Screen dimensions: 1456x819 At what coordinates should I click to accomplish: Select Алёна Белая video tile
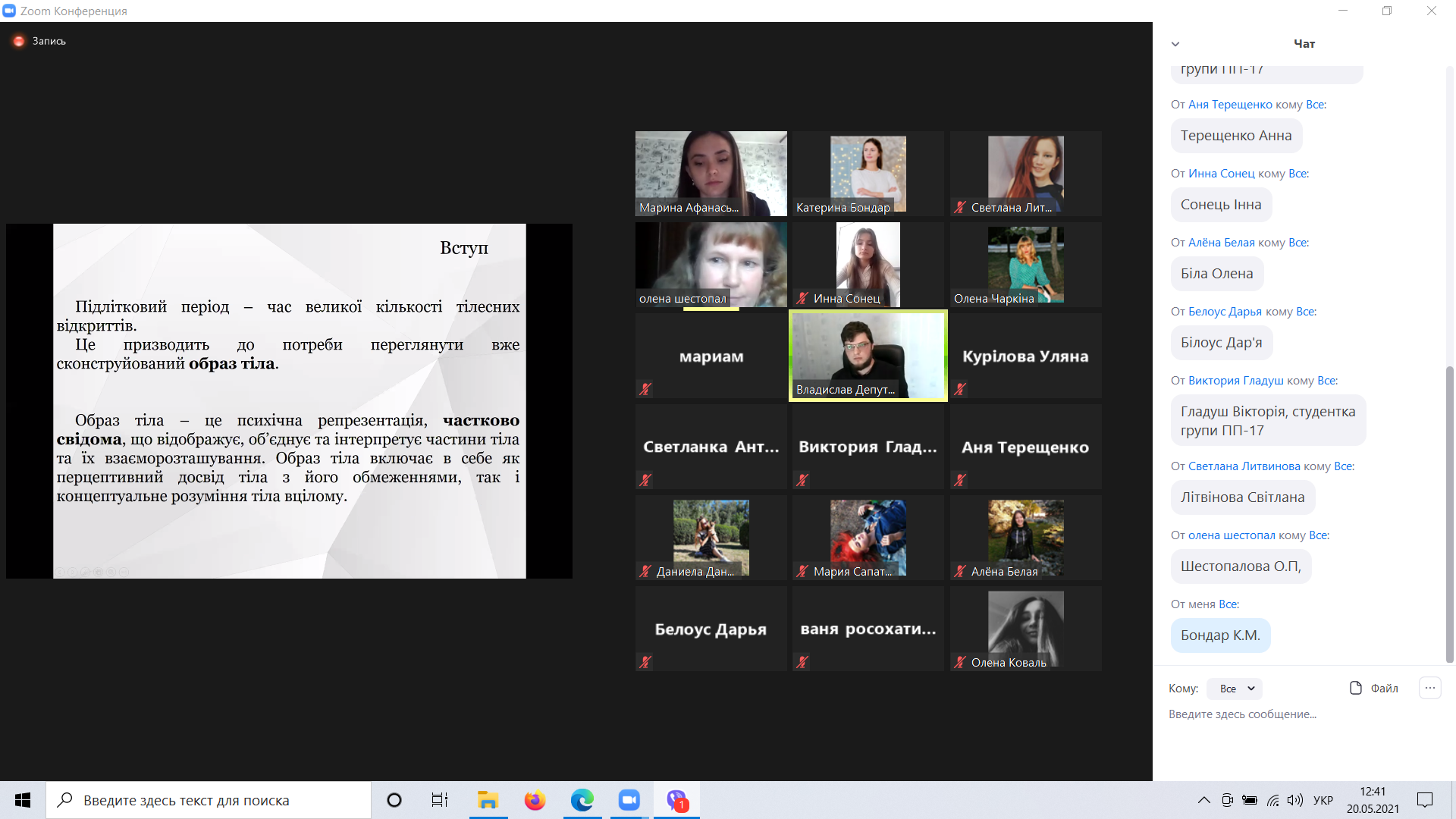1025,538
